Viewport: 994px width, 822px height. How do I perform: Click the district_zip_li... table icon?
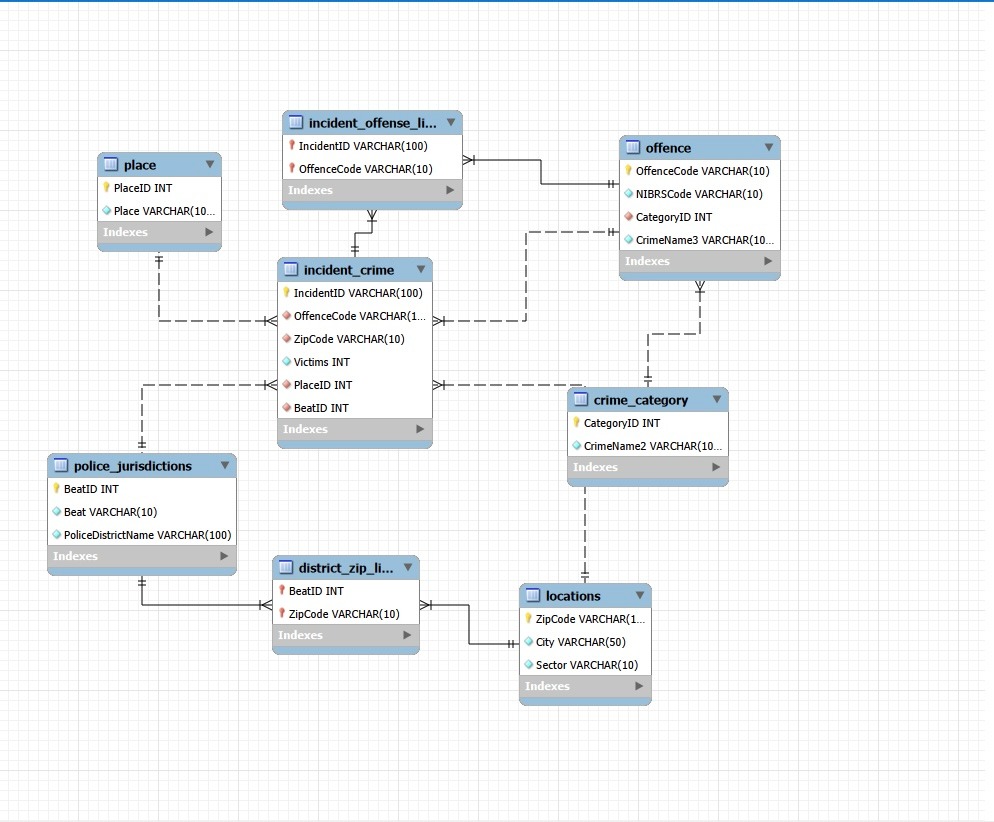coord(286,567)
